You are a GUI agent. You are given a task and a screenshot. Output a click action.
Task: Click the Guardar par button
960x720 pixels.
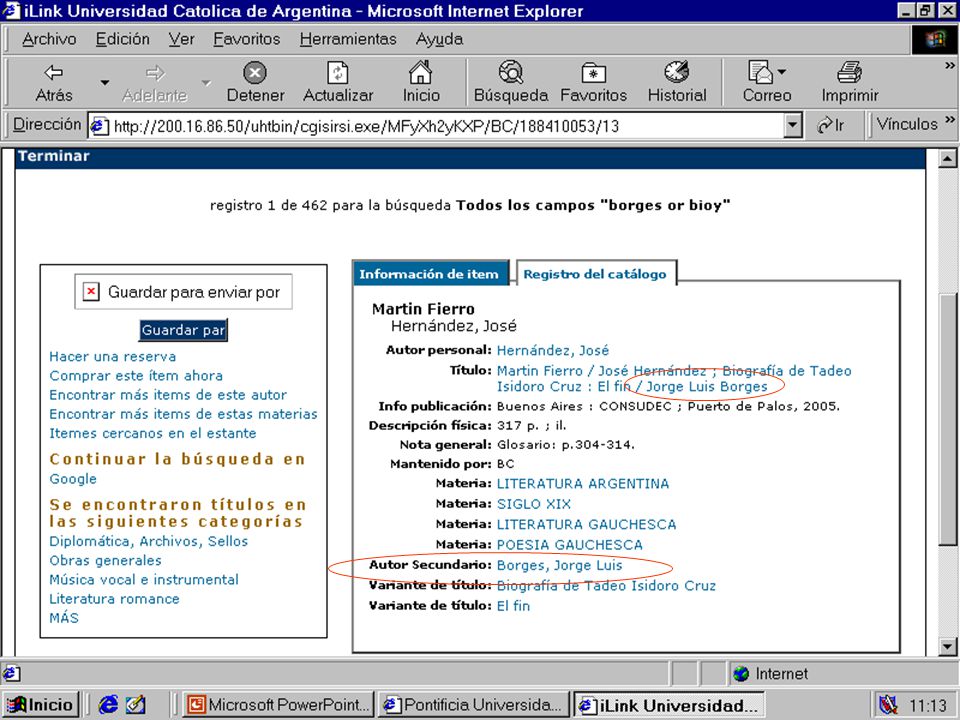tap(183, 330)
